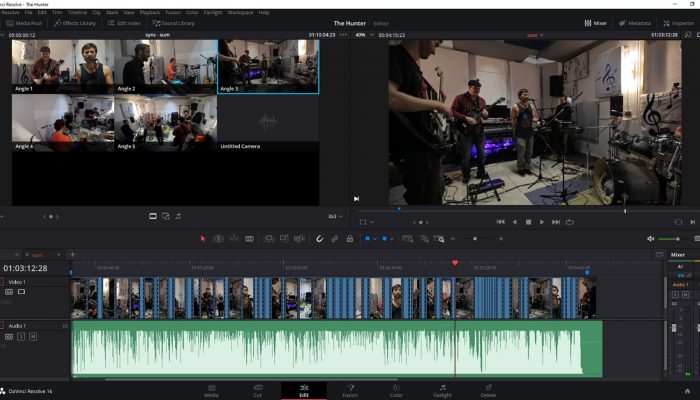
Task: Select Angle 5 in multicam viewer
Action: [166, 123]
